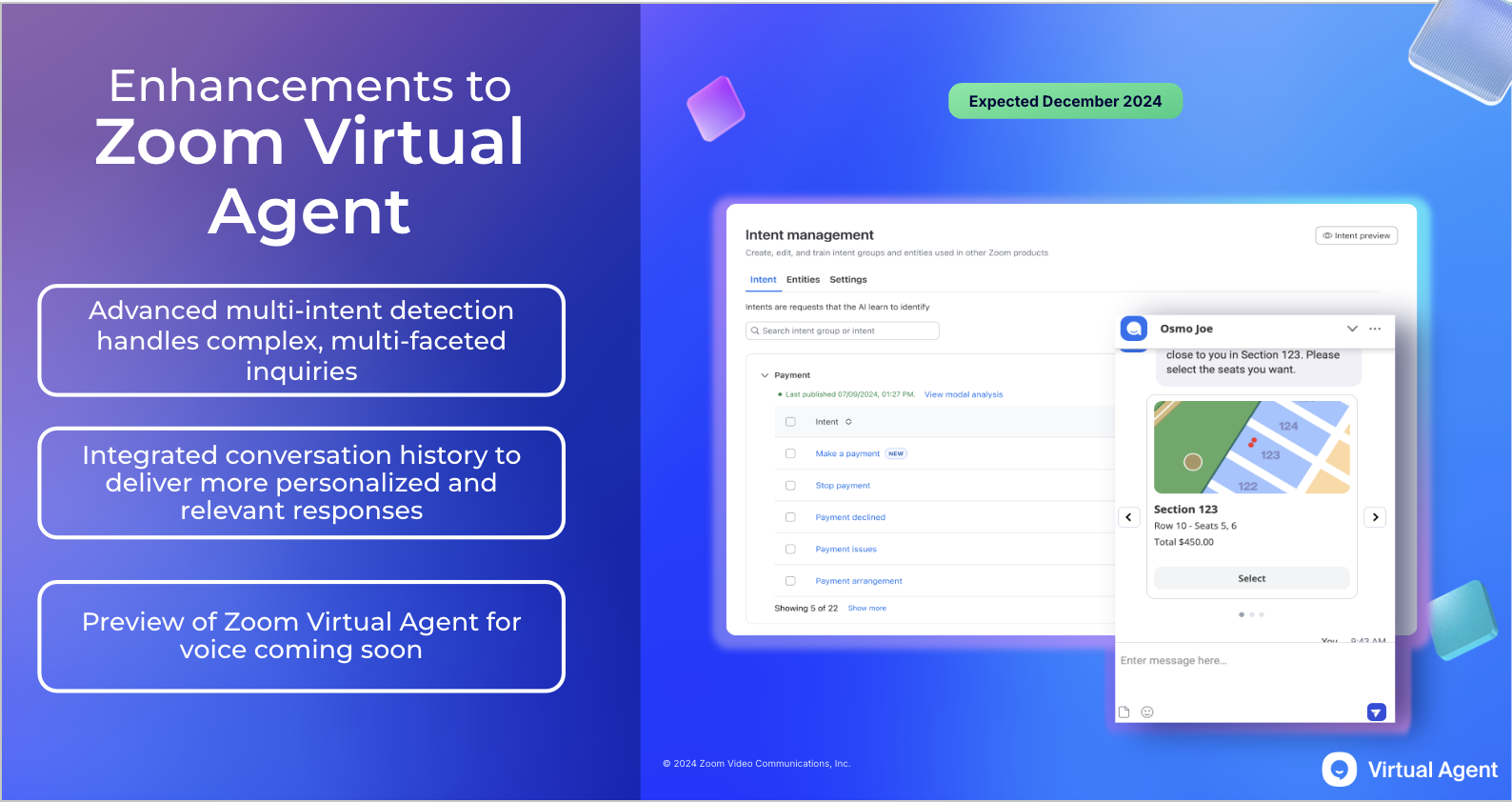Tick the Stop payment checkbox
Image resolution: width=1512 pixels, height=802 pixels.
tap(790, 486)
